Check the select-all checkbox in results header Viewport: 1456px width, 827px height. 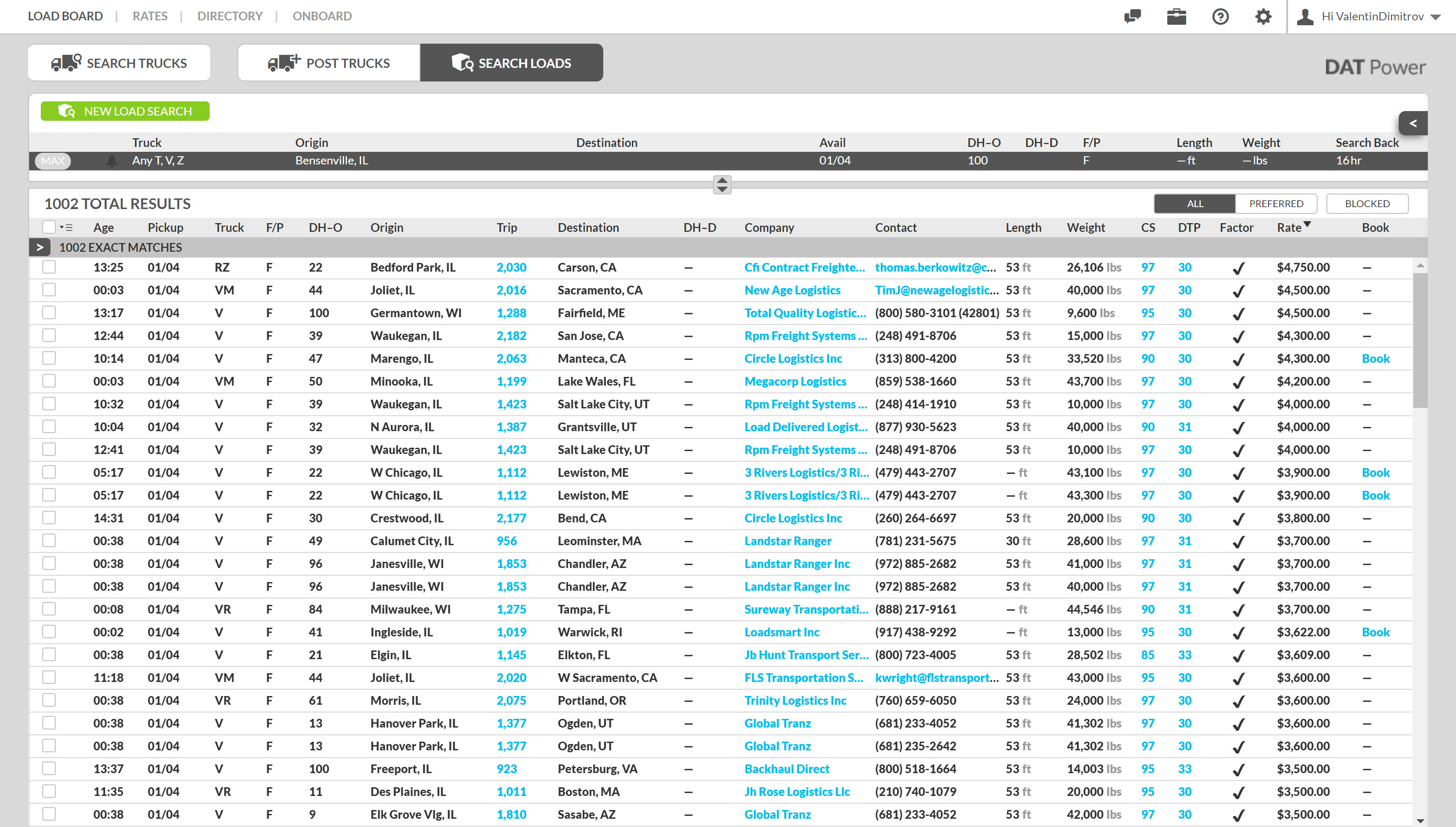pos(49,227)
